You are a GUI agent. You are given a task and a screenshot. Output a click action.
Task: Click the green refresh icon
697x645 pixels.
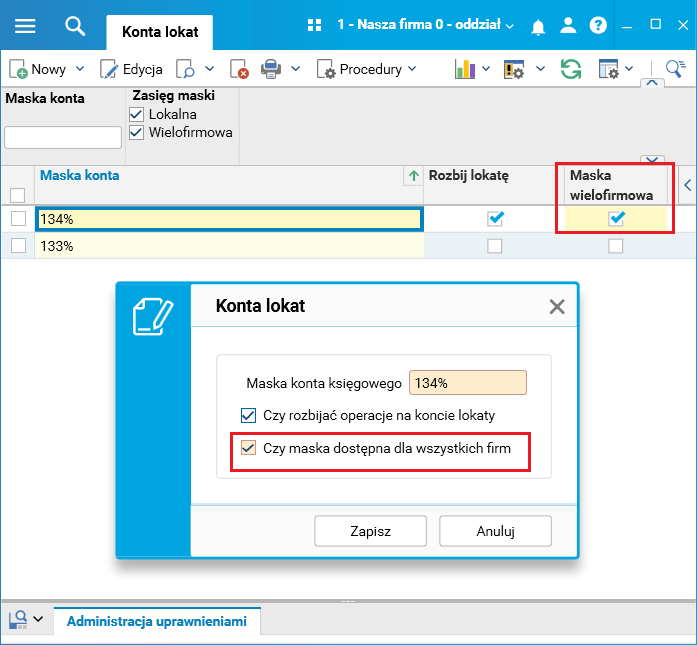pyautogui.click(x=571, y=69)
